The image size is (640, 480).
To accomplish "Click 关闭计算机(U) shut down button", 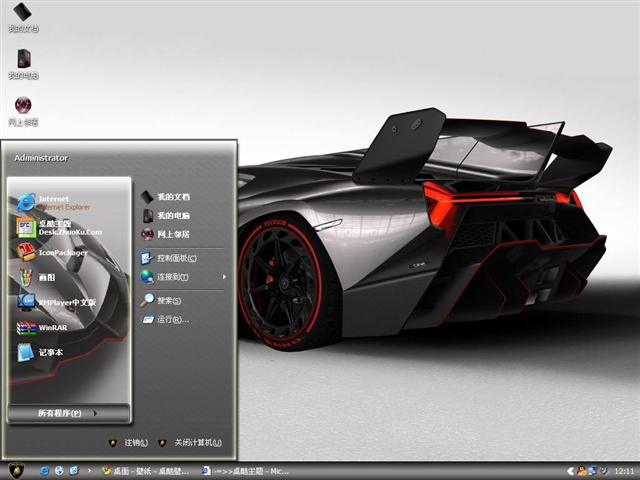I will [188, 442].
